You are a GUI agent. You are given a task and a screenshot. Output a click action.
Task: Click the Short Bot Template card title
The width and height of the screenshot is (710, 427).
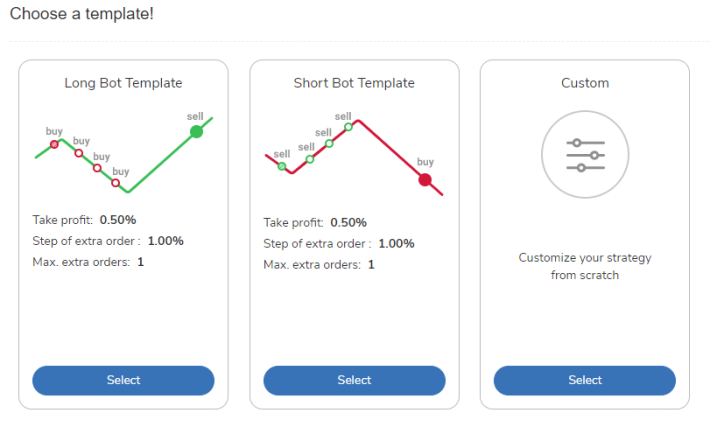tap(354, 83)
